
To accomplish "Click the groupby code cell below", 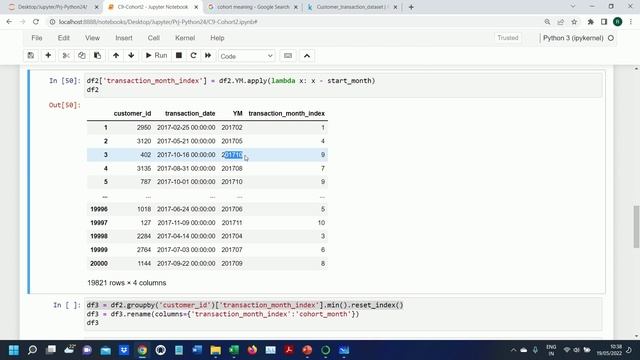I will click(343, 314).
